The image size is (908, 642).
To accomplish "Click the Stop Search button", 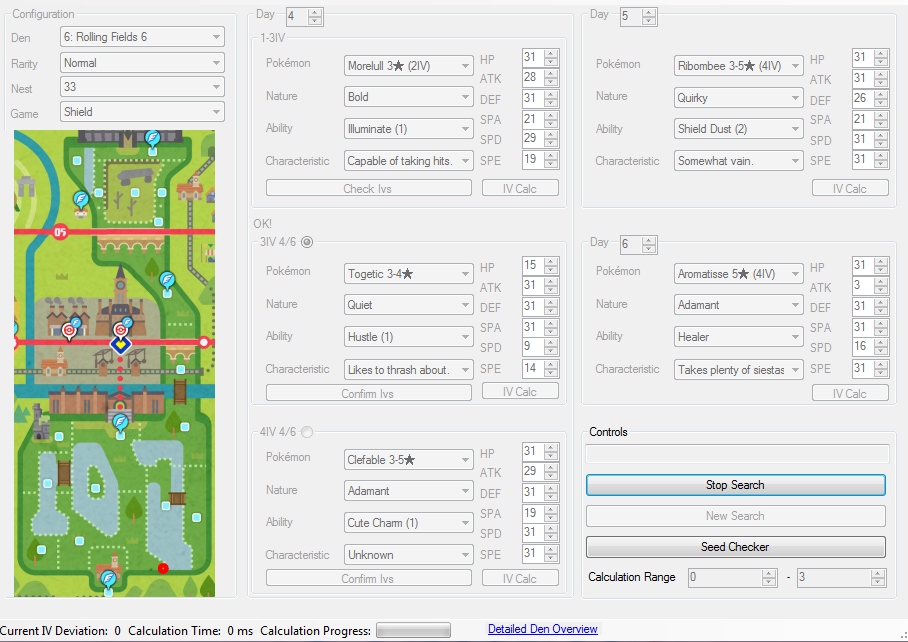I will click(x=735, y=484).
